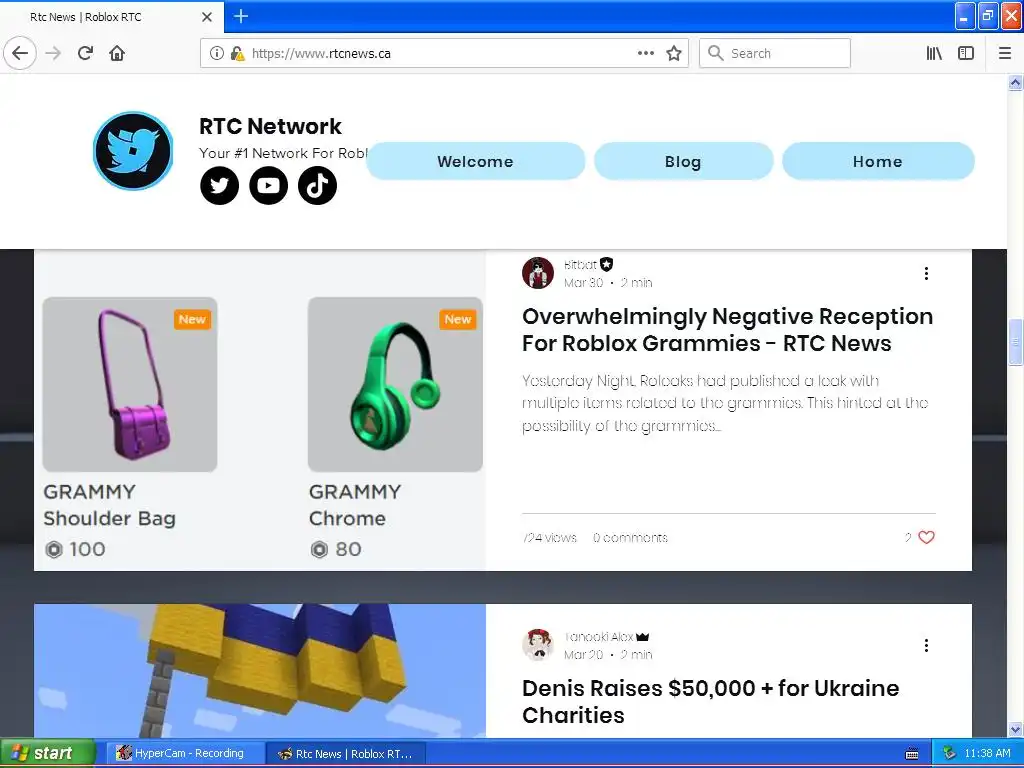Click the Grammies post author avatar

click(x=537, y=273)
